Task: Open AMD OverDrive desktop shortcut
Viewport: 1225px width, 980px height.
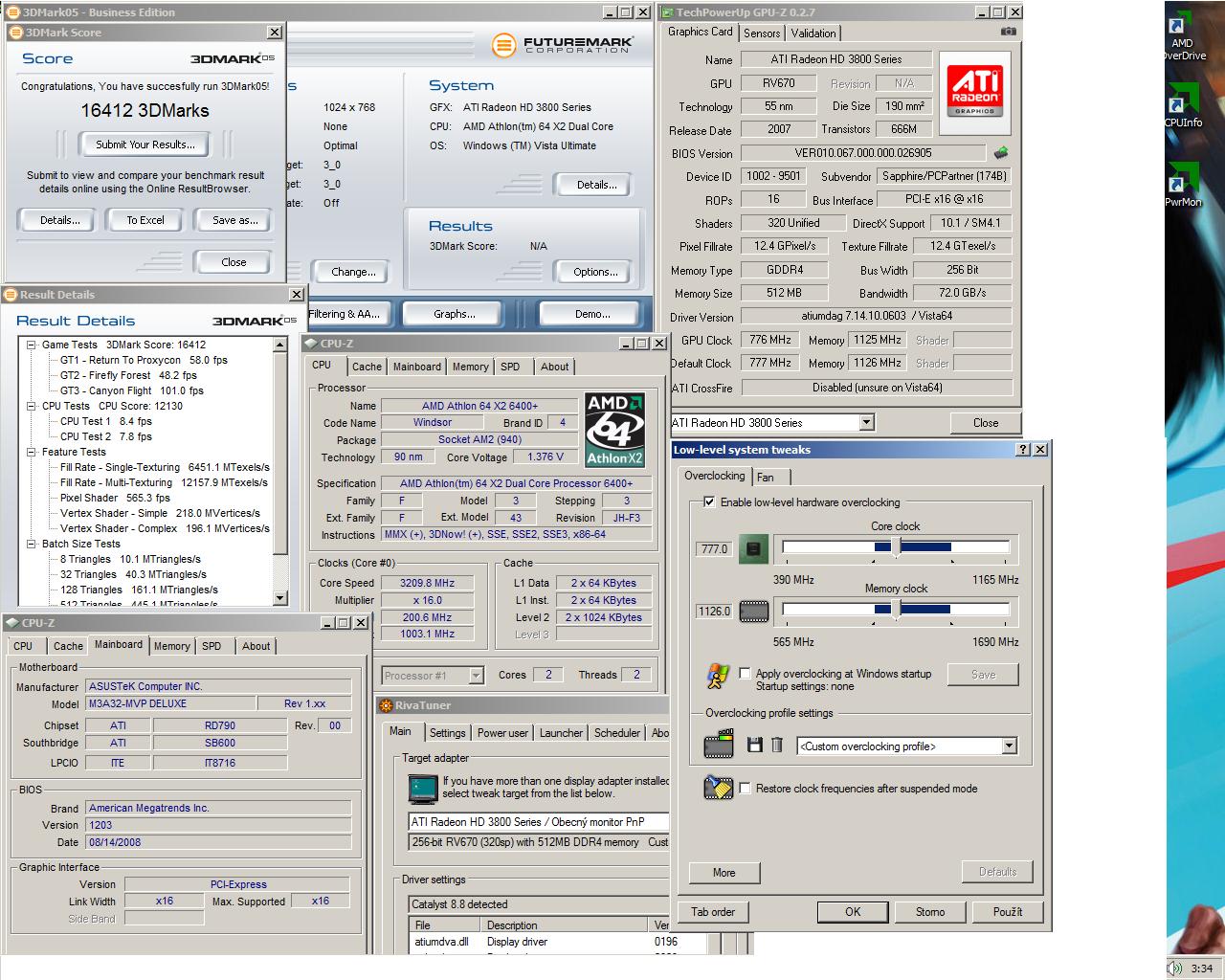Action: [x=1182, y=34]
